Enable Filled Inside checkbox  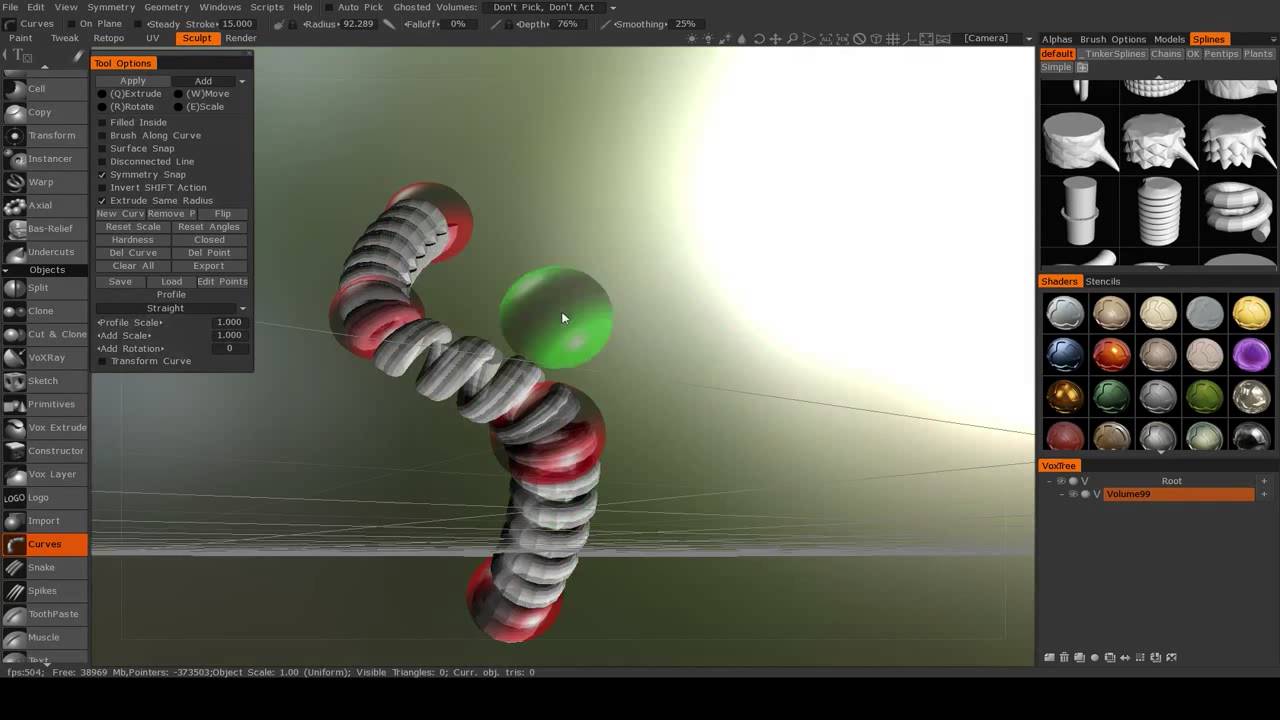pyautogui.click(x=102, y=122)
